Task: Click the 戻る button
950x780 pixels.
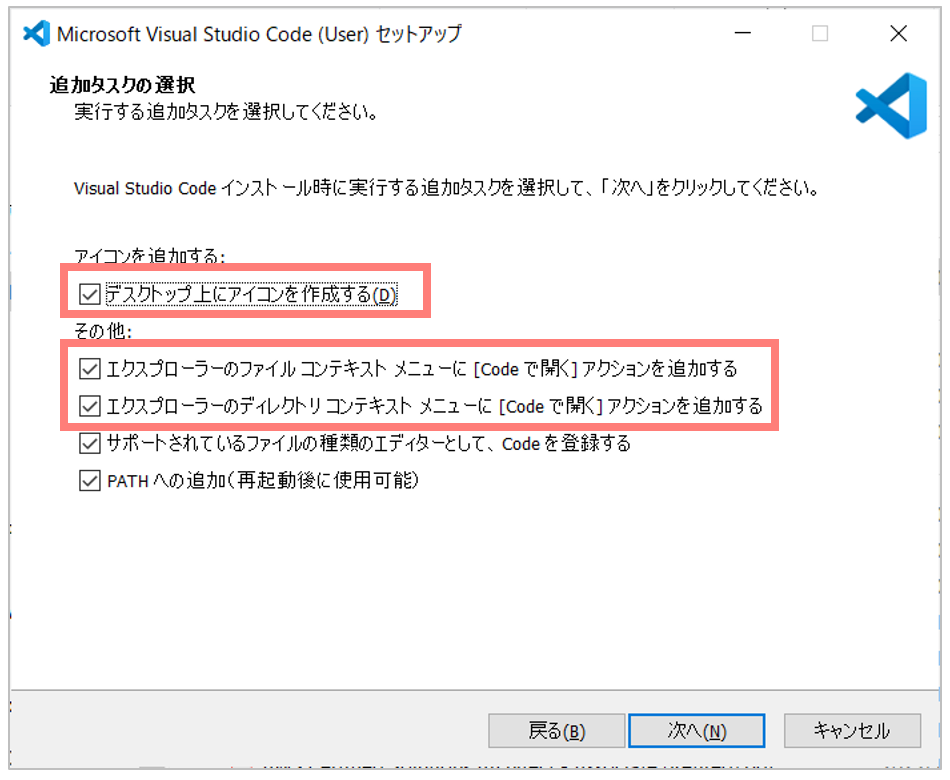Action: click(x=556, y=731)
